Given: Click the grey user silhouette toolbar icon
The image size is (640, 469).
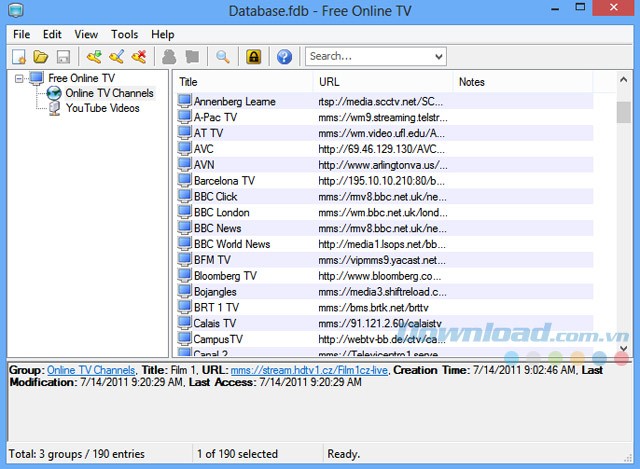Looking at the screenshot, I should 169,57.
